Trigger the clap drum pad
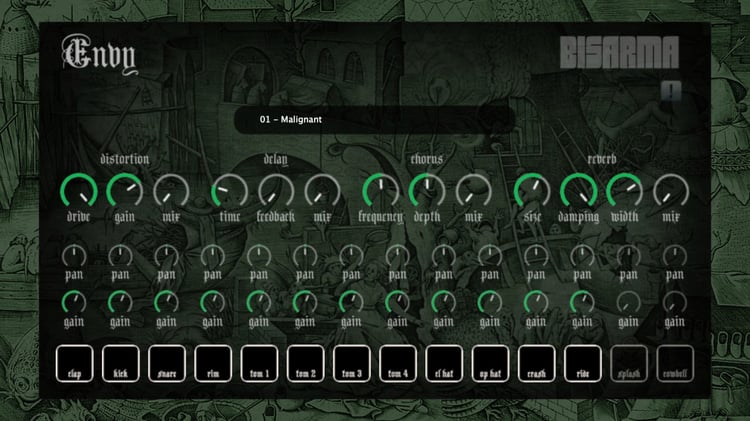Image resolution: width=750 pixels, height=421 pixels. coord(74,364)
